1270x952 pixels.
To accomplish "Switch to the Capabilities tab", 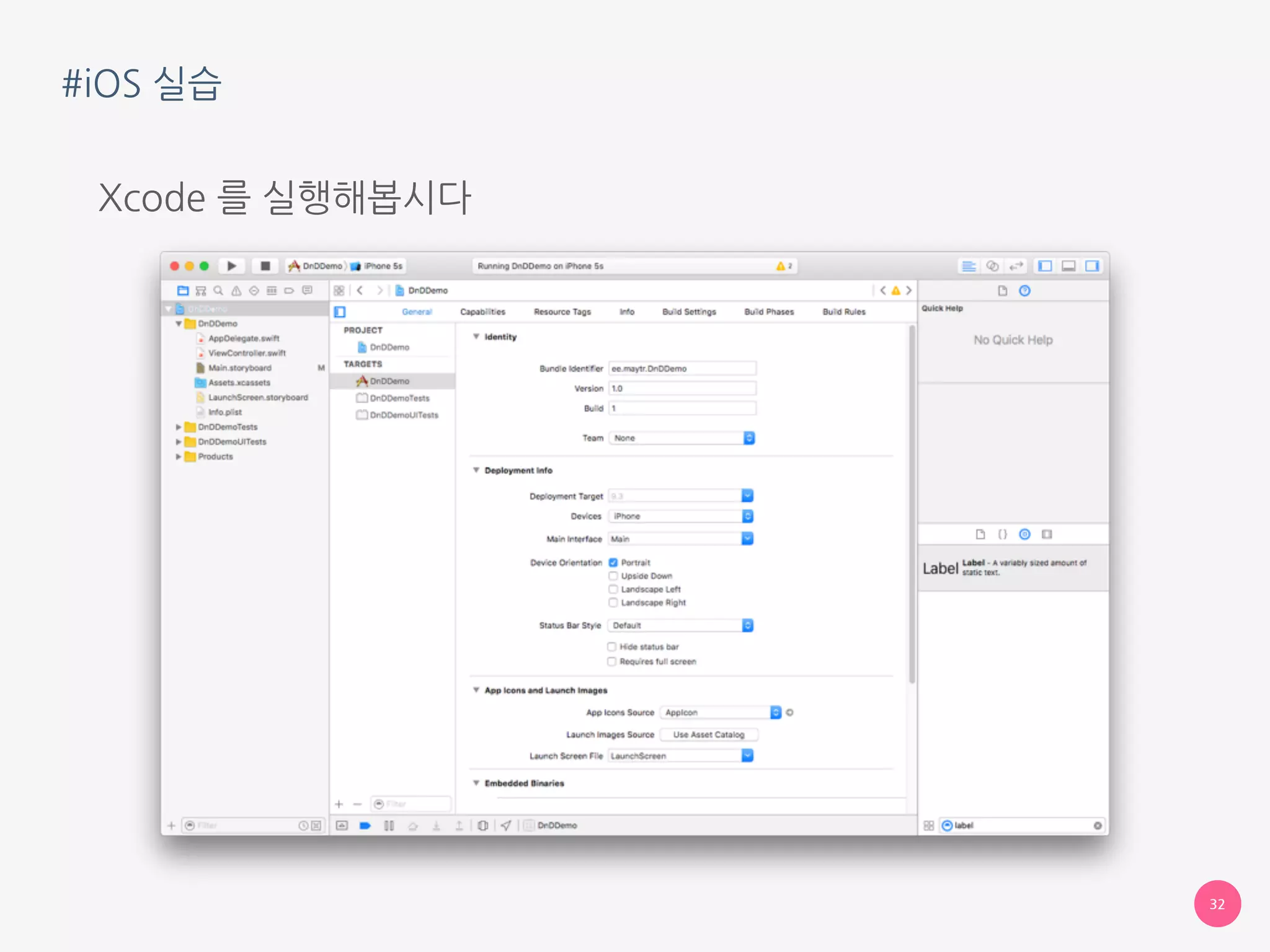I will 482,312.
